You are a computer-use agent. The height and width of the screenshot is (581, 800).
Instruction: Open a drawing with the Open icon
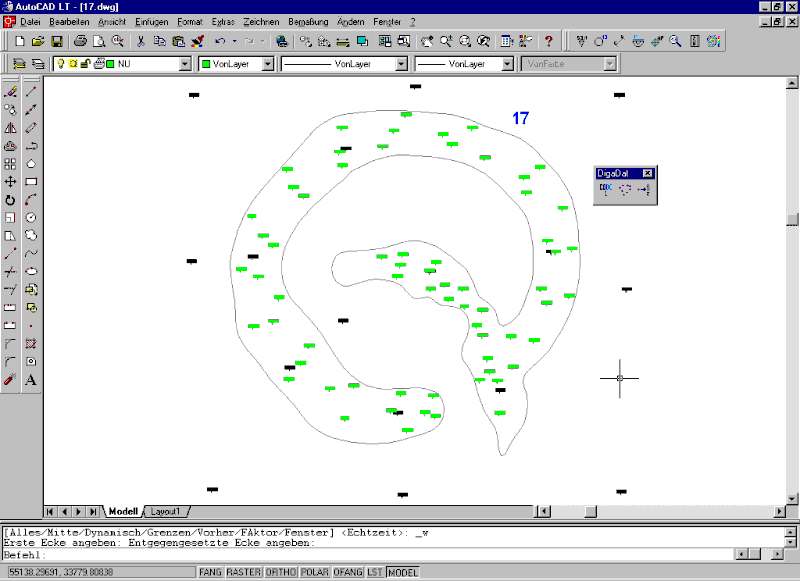(38, 41)
